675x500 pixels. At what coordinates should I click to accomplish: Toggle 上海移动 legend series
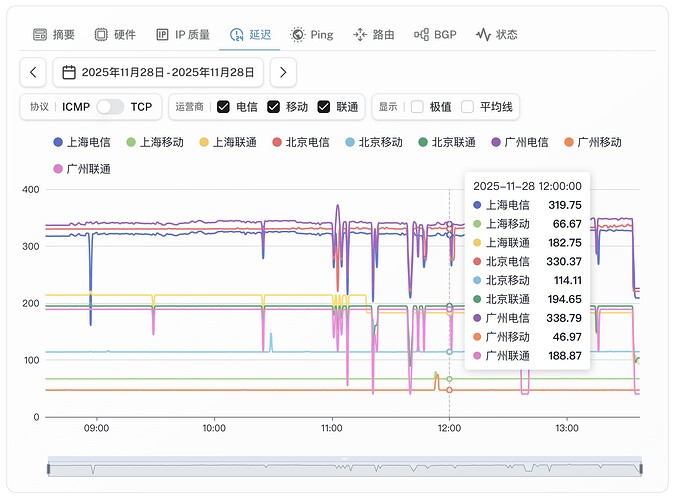[155, 142]
